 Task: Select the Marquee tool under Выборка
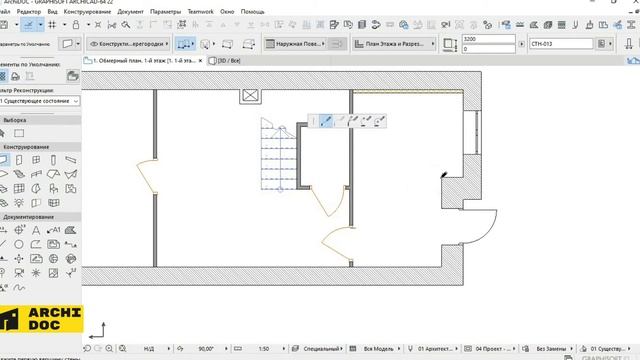19,133
